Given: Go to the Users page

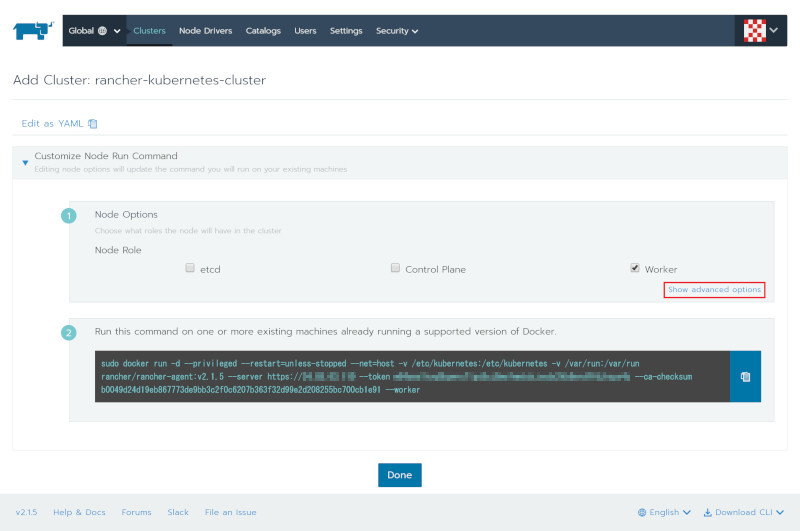Looking at the screenshot, I should [305, 31].
